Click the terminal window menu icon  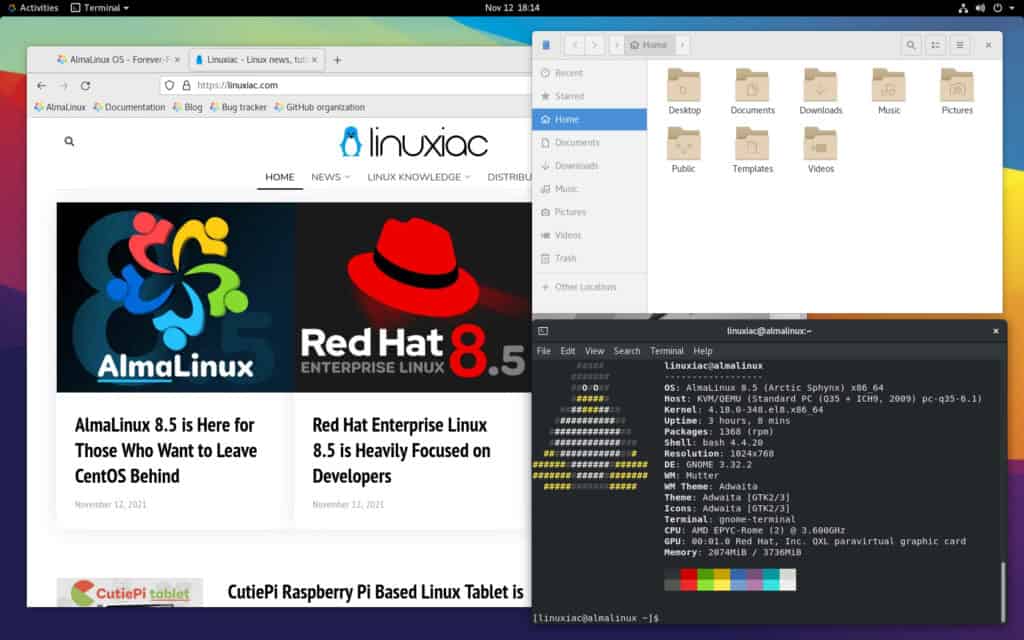point(543,331)
